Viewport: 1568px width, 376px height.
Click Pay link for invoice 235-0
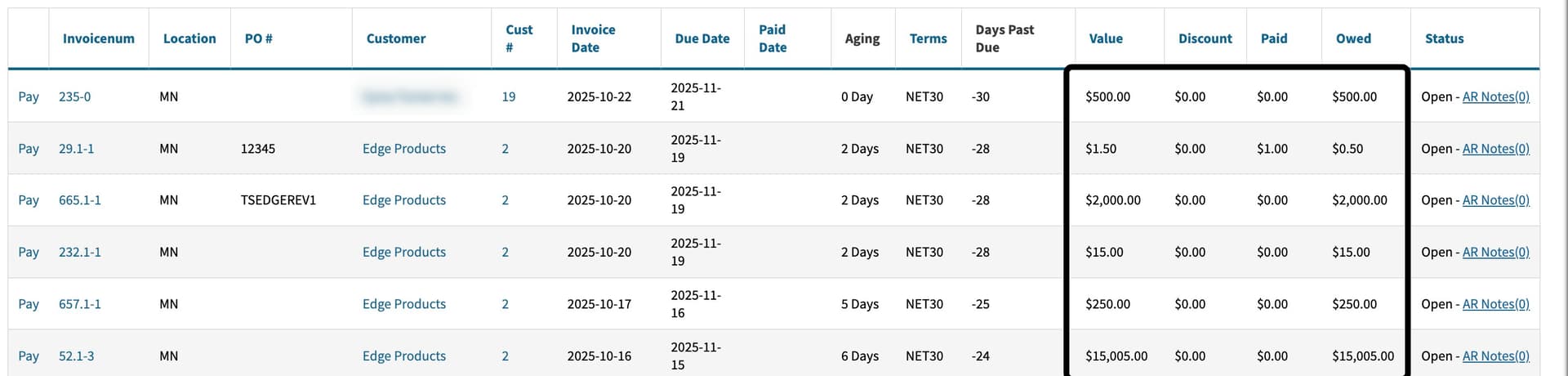click(29, 96)
